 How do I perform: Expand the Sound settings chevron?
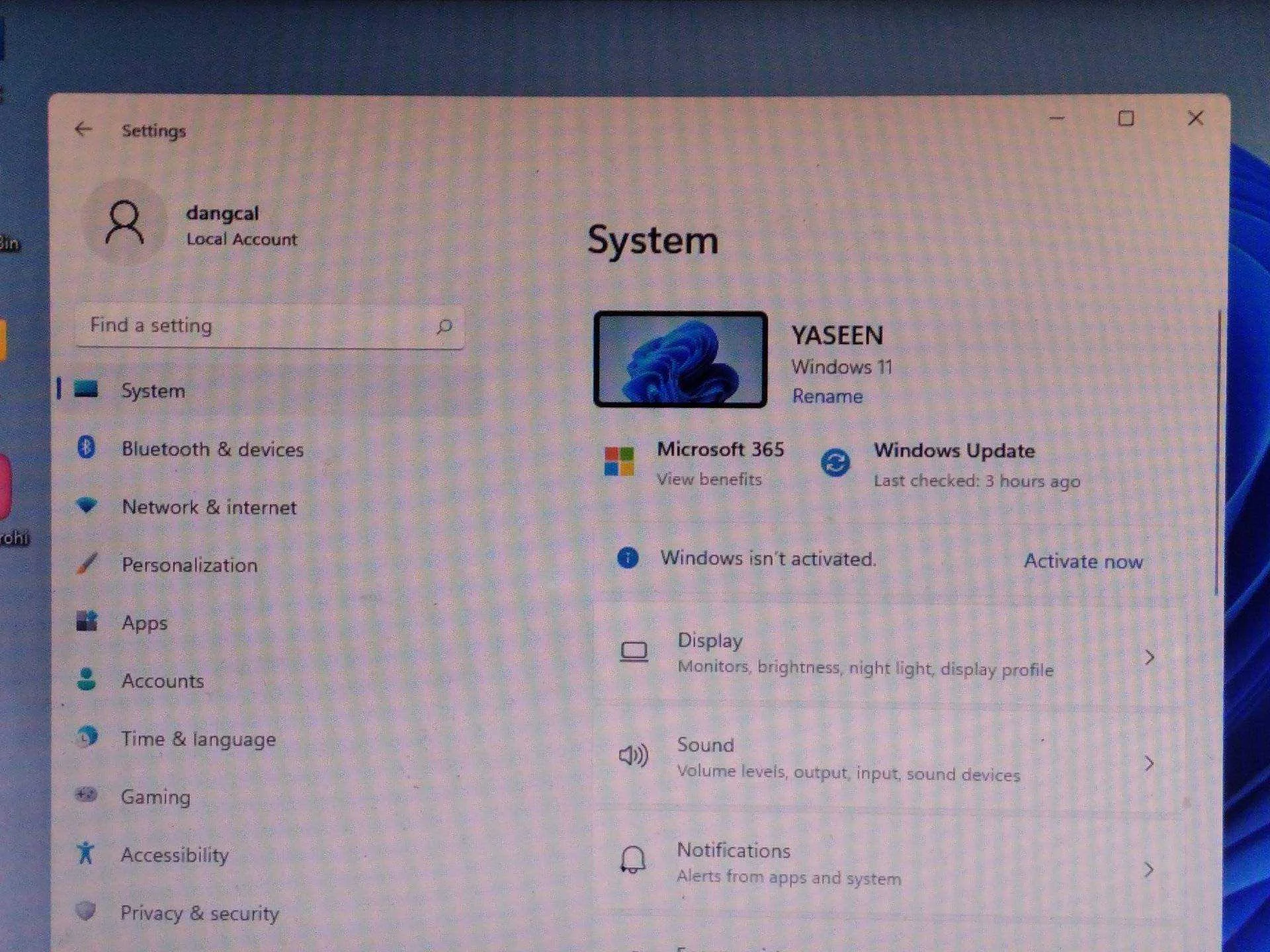(x=1149, y=764)
